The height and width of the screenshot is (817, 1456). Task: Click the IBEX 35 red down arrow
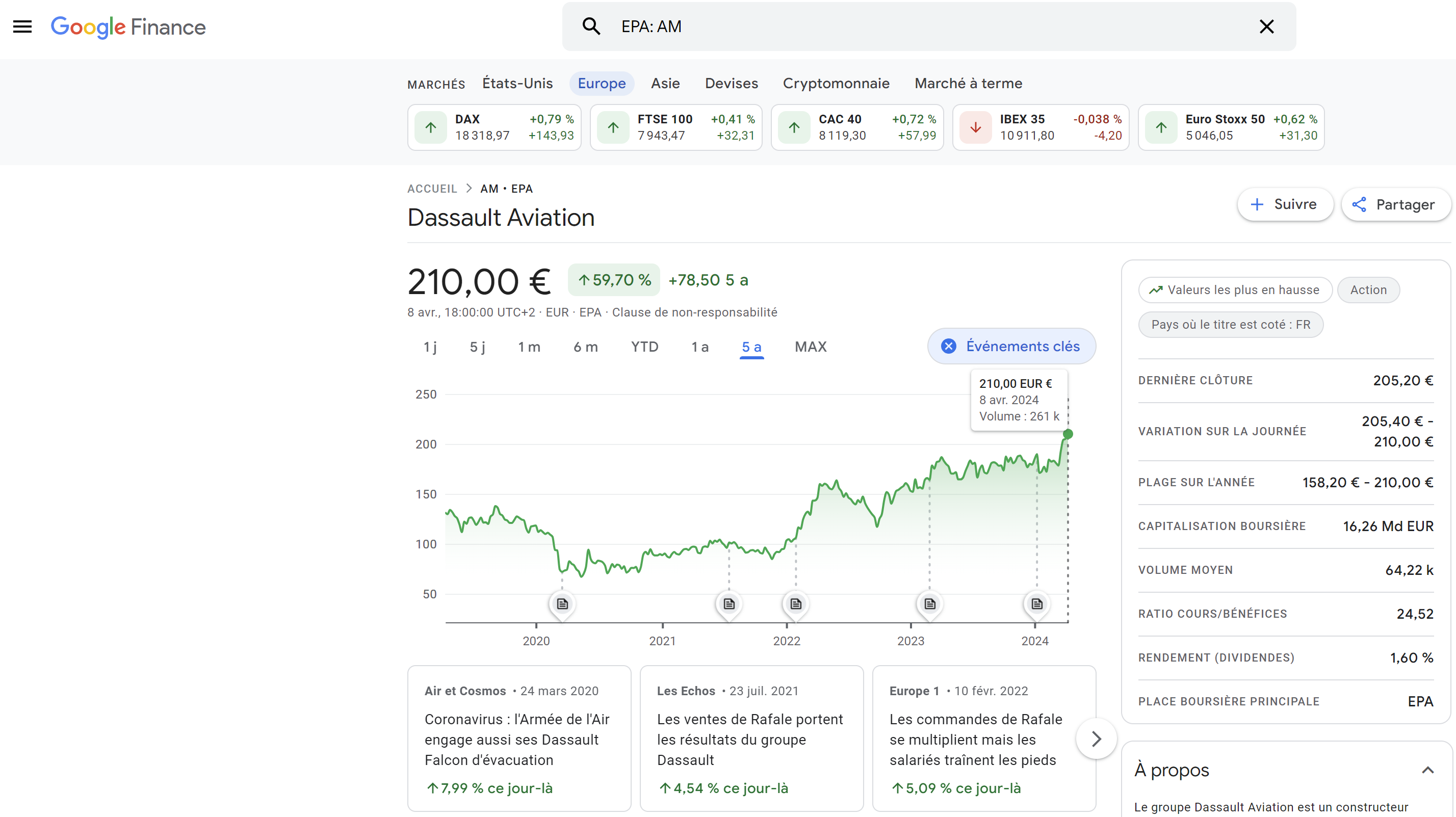976,128
